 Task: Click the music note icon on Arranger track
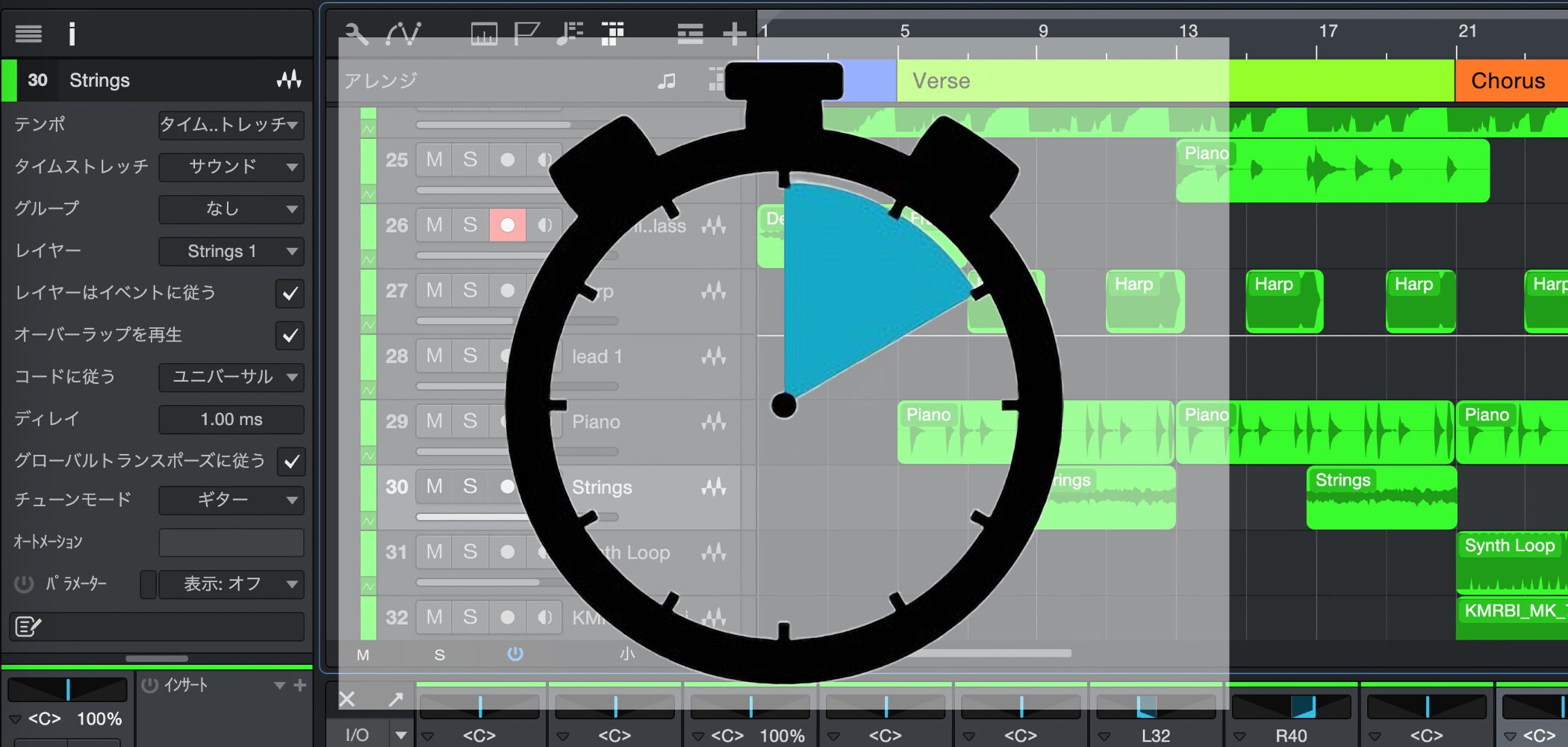click(667, 81)
